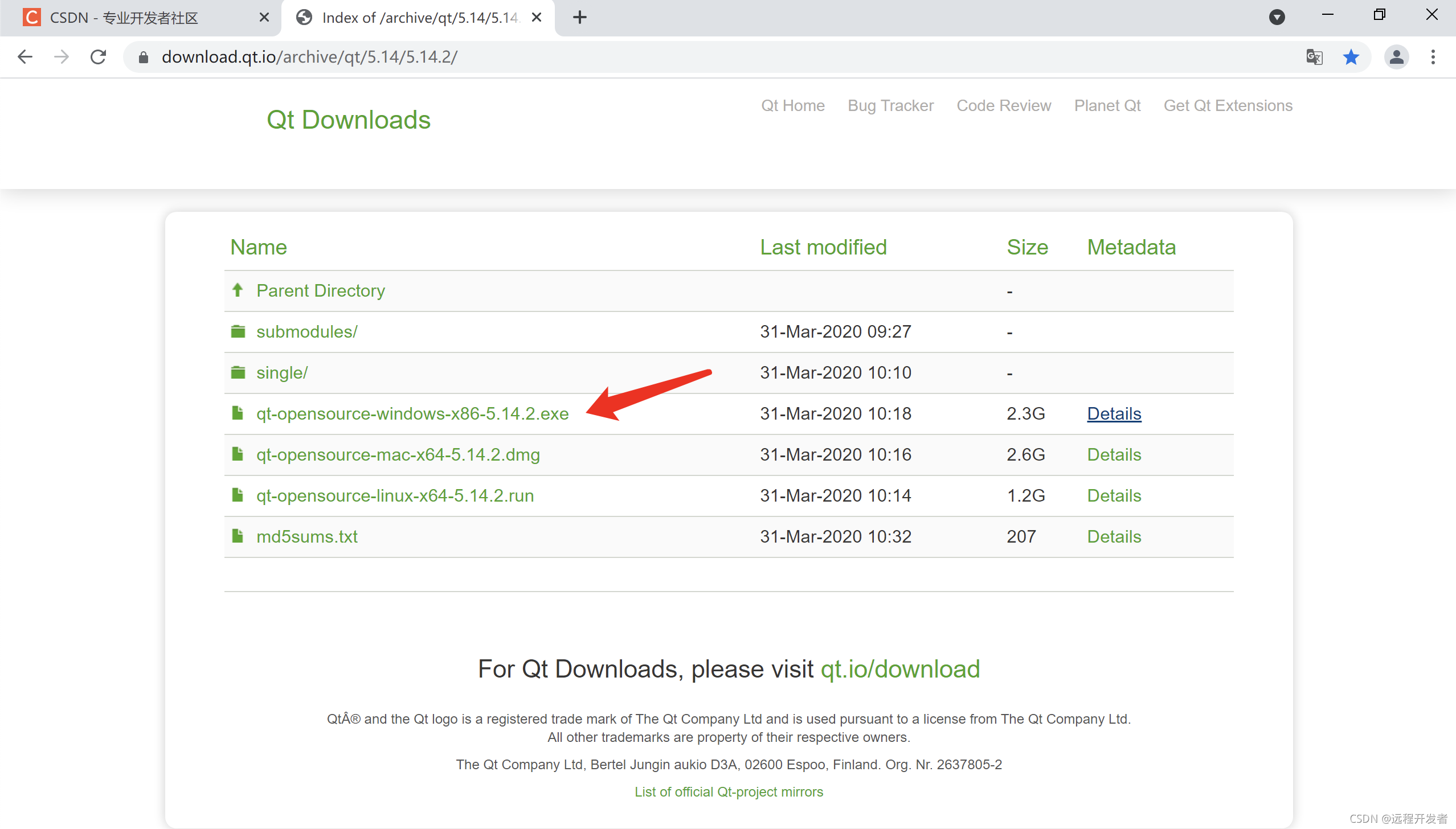Screen dimensions: 1456x829
Task: Open the user profile avatar
Action: pos(1397,57)
